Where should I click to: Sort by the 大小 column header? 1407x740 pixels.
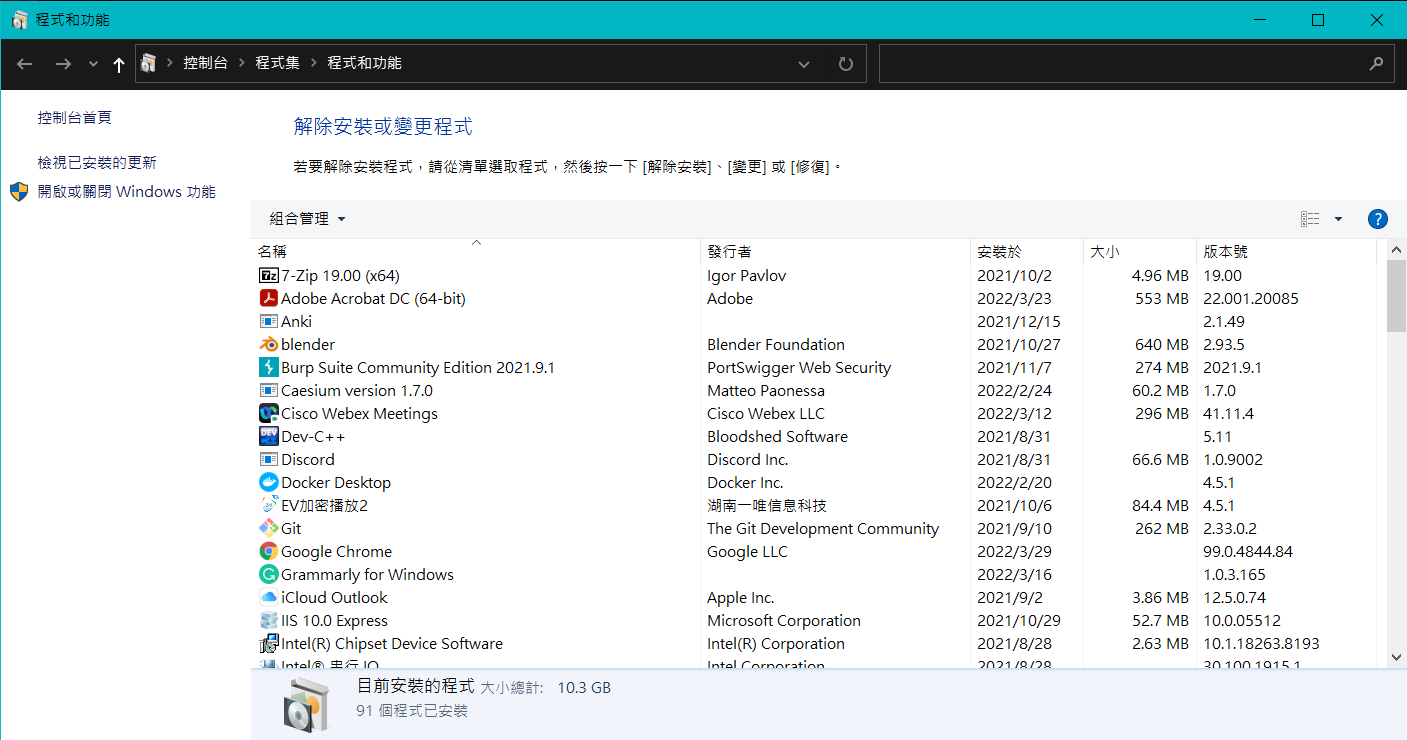[x=1140, y=251]
